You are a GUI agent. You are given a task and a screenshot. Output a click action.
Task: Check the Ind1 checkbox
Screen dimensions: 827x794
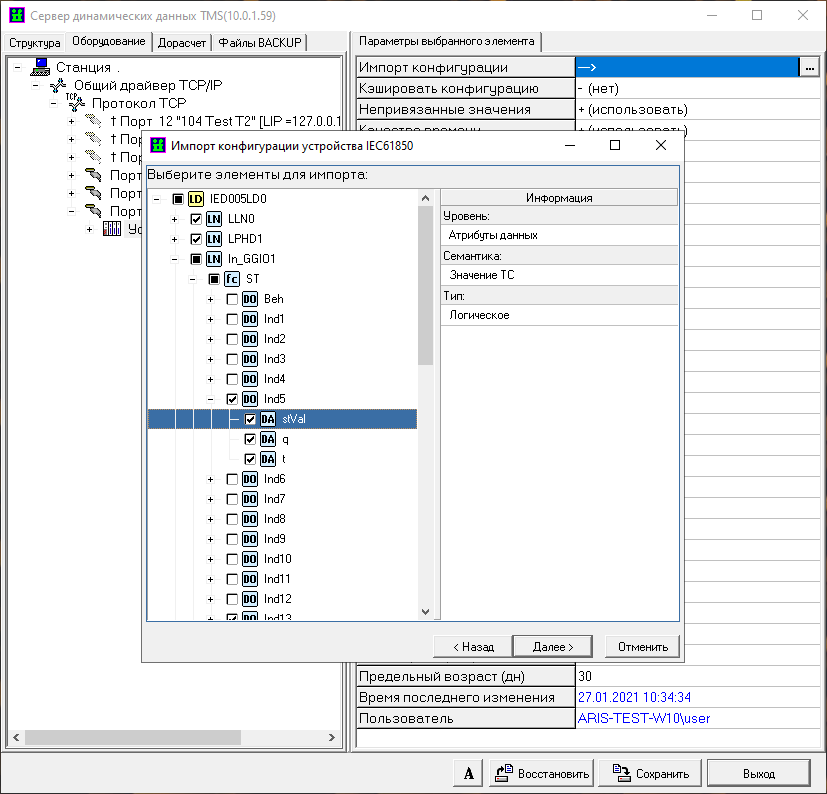[232, 319]
